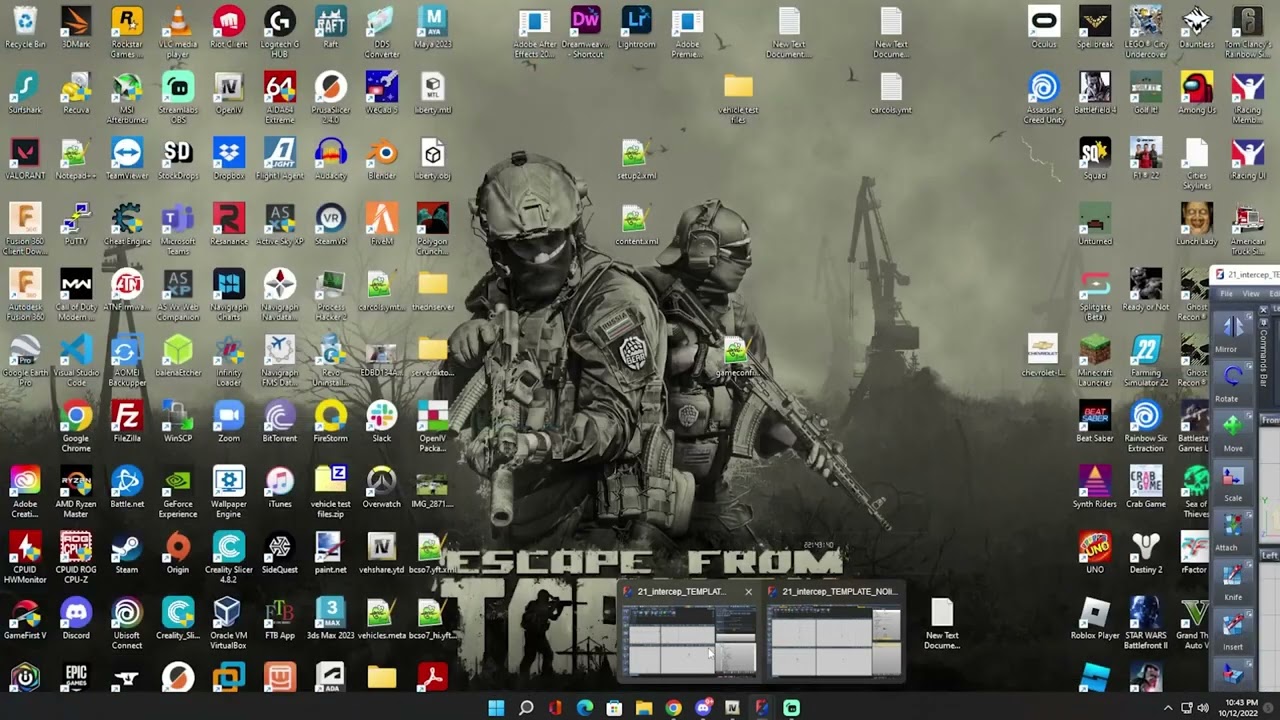1280x720 pixels.
Task: Select the Raft game shortcut
Action: click(x=331, y=28)
